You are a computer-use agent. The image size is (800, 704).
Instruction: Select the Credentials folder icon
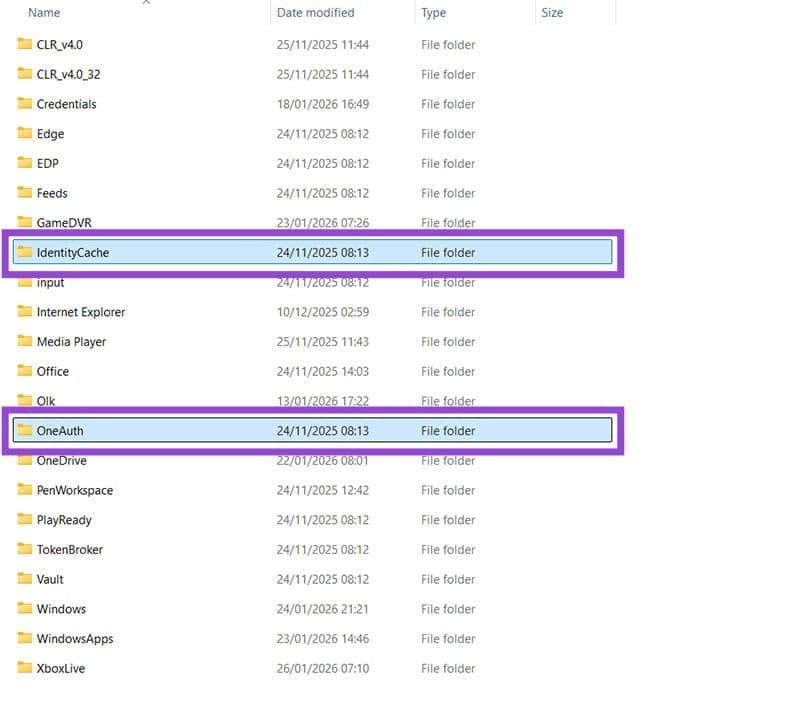[x=25, y=104]
